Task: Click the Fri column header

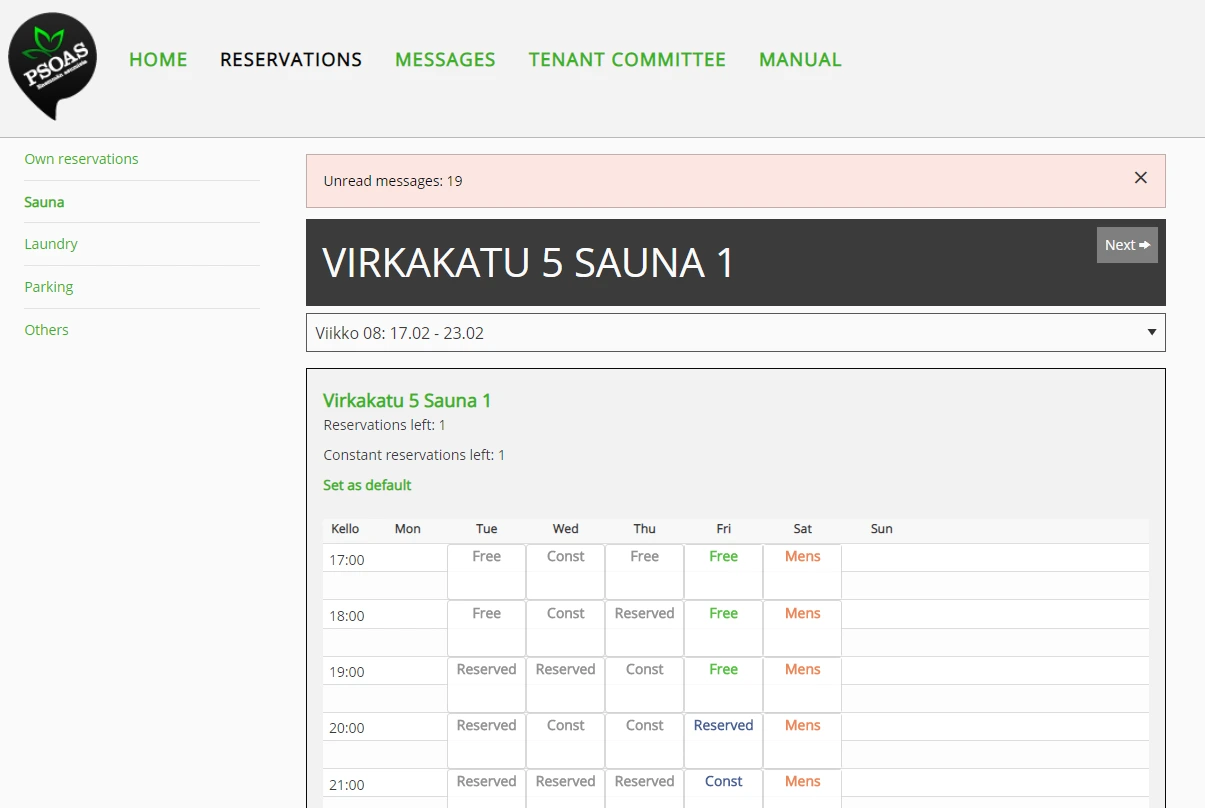Action: pos(724,529)
